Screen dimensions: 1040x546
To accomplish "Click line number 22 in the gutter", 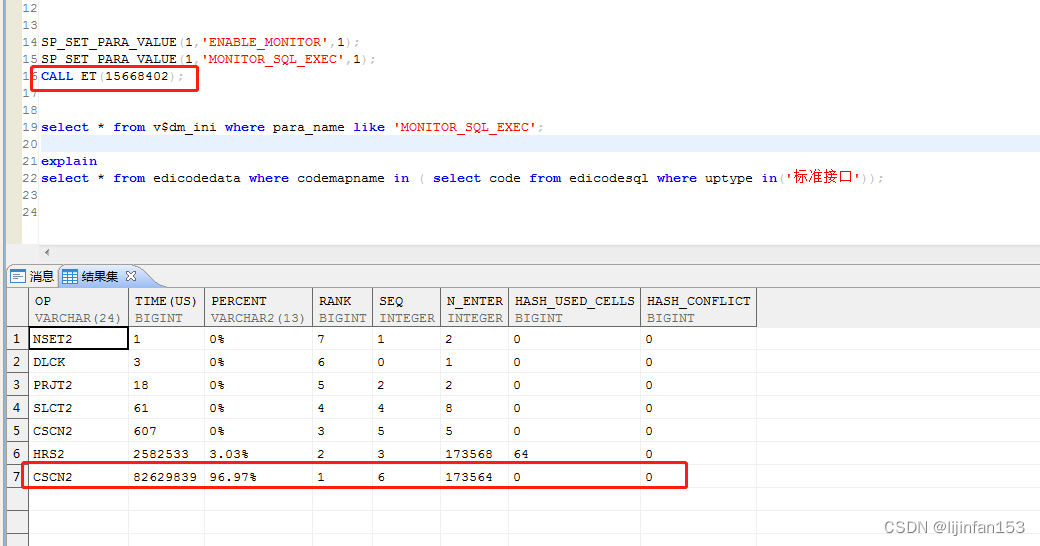I will pos(29,178).
